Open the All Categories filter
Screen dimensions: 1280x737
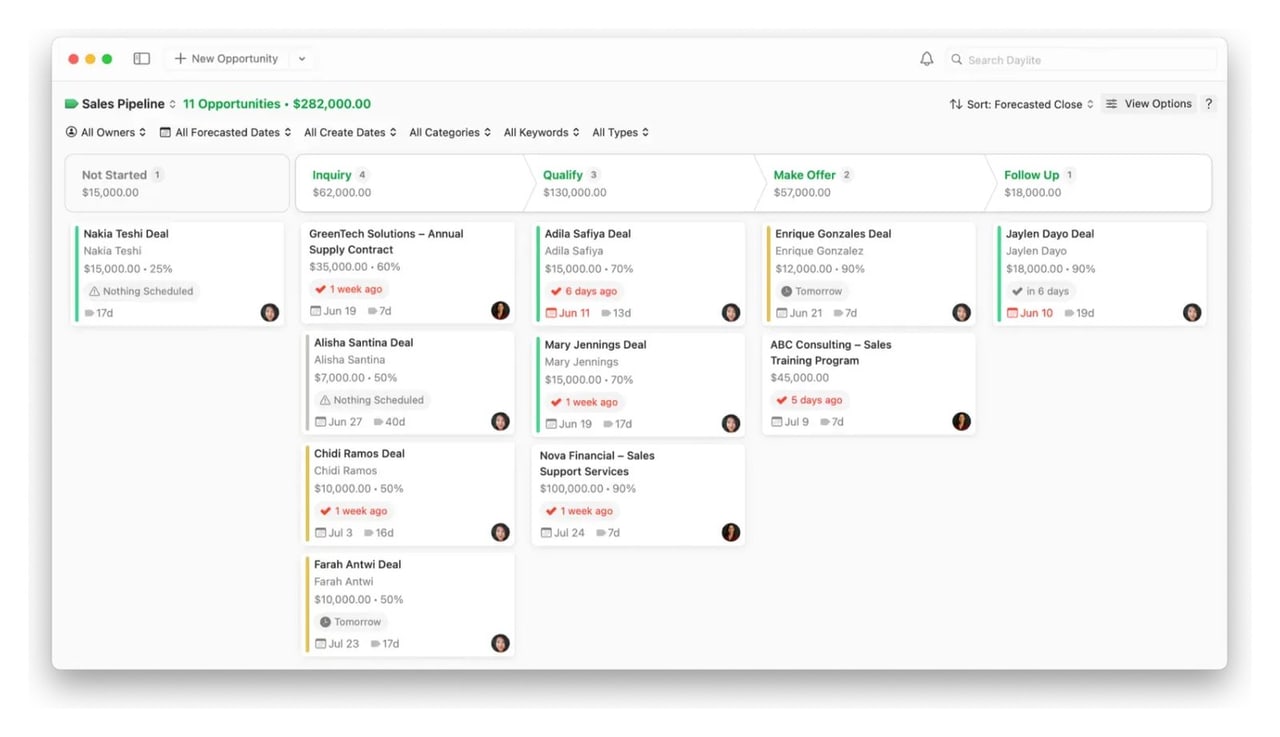coord(450,132)
